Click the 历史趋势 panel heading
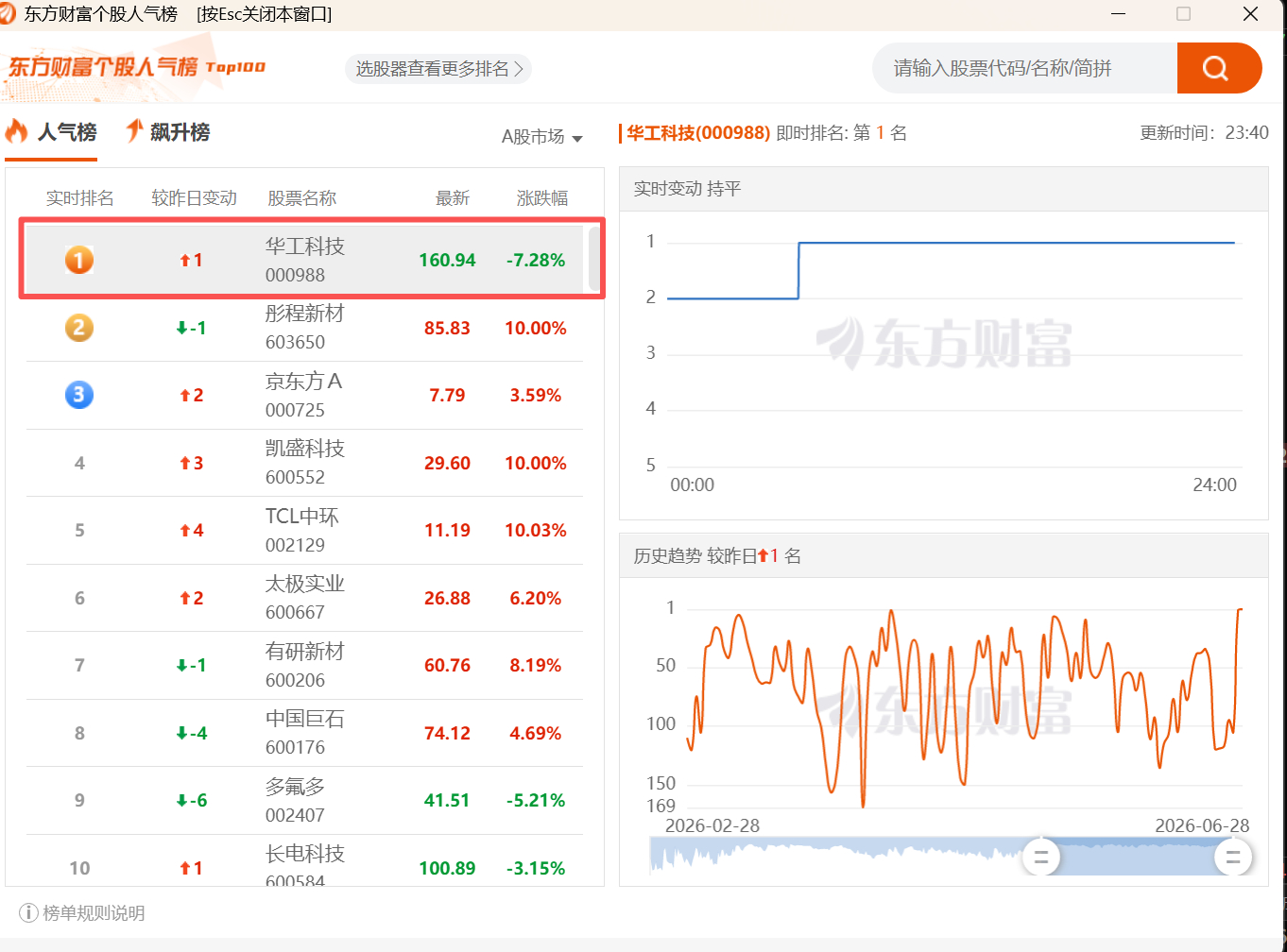1287x952 pixels. (717, 556)
